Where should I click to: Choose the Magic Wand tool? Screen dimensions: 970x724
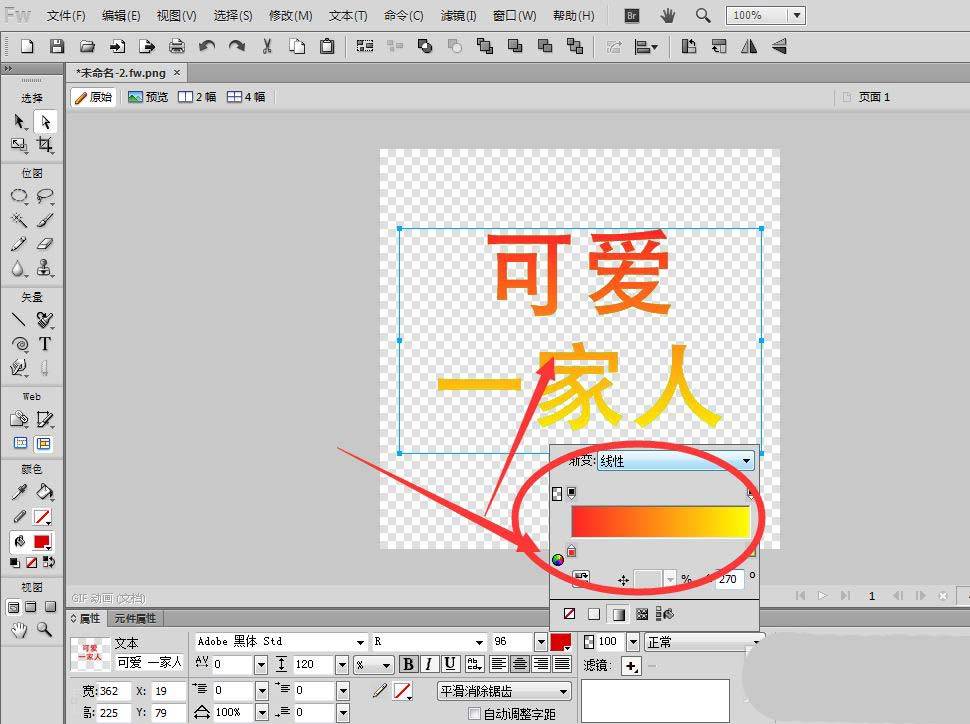pyautogui.click(x=19, y=220)
